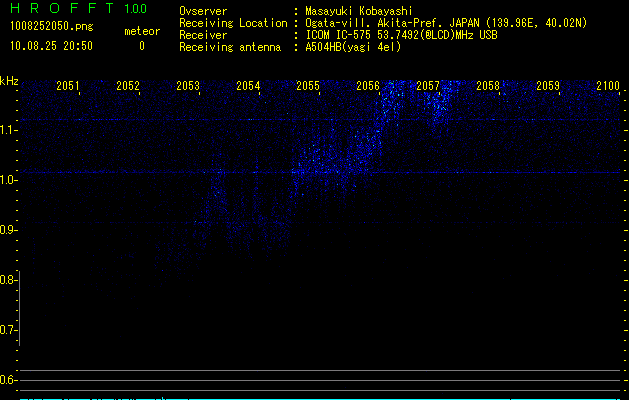Click the 2054 time marker
Viewport: 629px width, 400px height.
pyautogui.click(x=248, y=85)
